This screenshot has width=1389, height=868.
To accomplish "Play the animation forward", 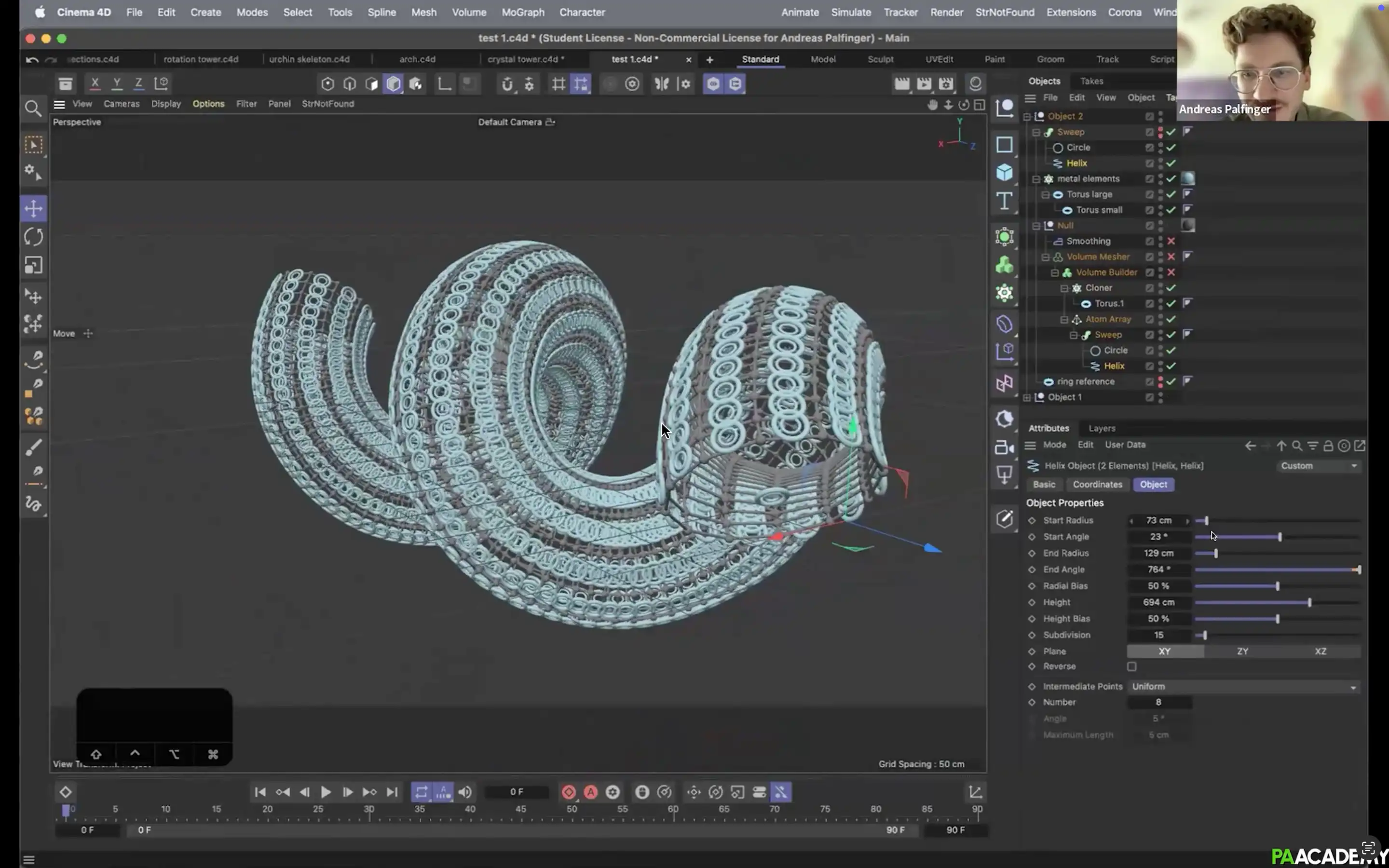I will coord(326,792).
